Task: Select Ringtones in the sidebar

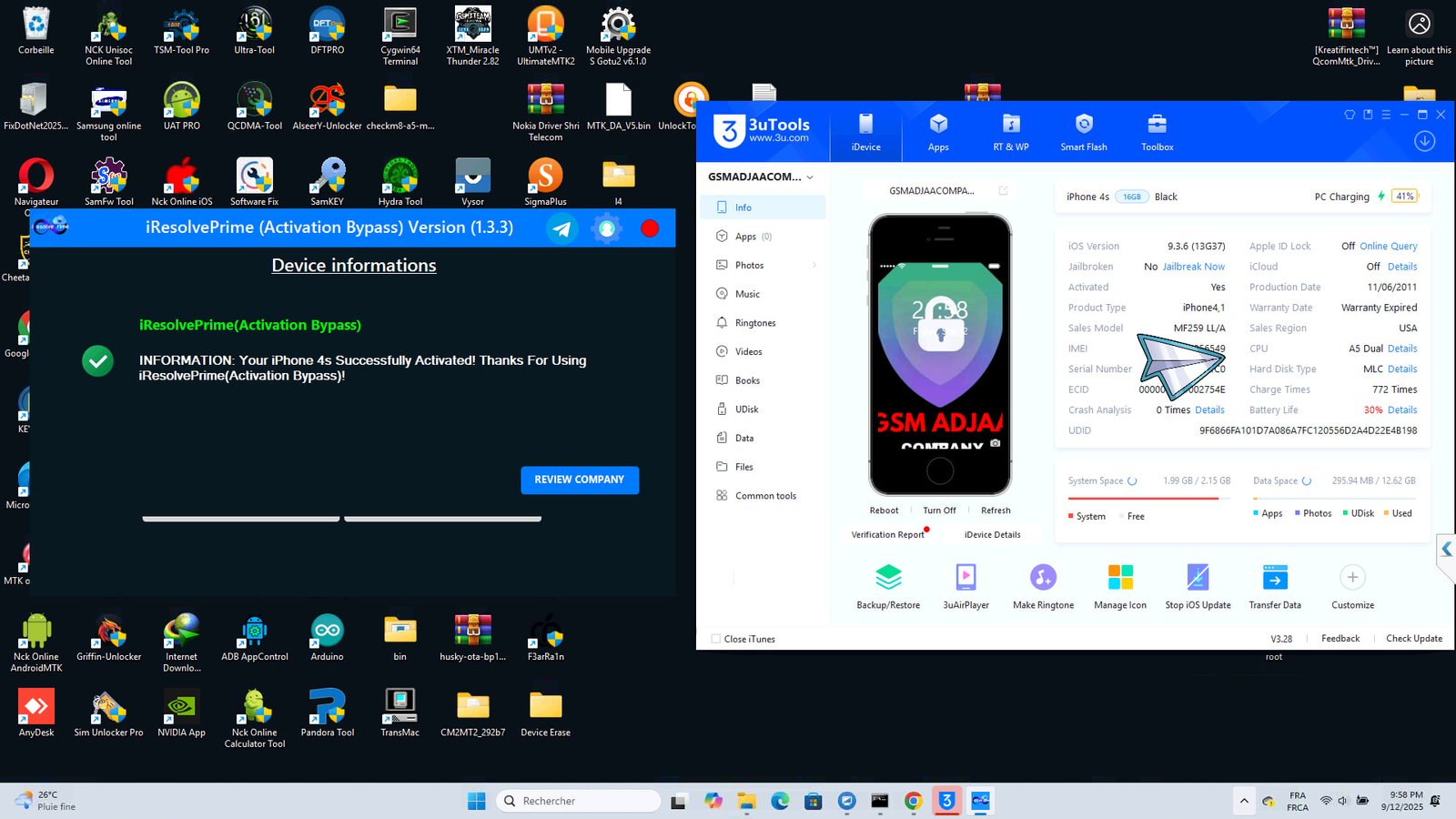Action: click(x=755, y=323)
